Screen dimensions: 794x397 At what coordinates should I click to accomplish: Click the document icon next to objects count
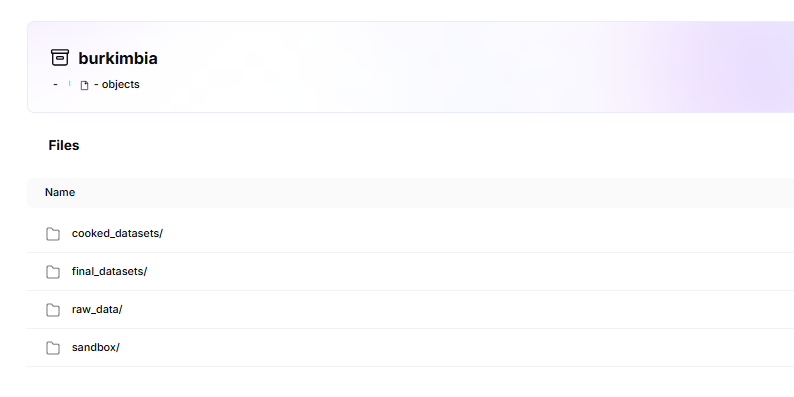85,85
